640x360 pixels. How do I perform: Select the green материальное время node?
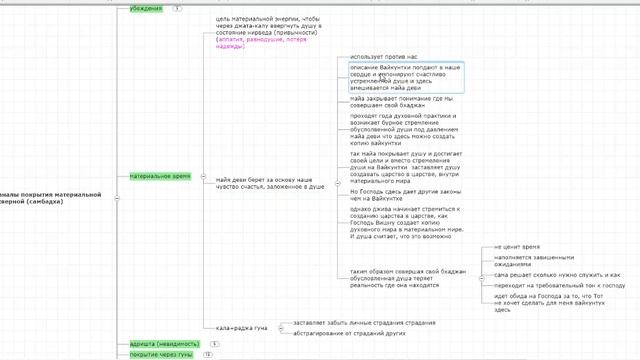pos(160,176)
